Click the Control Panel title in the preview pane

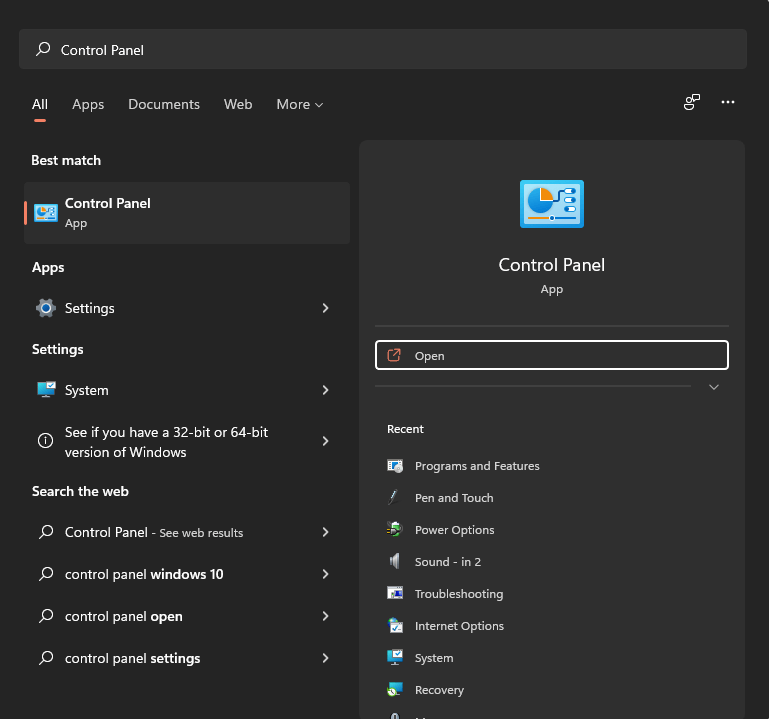[552, 265]
